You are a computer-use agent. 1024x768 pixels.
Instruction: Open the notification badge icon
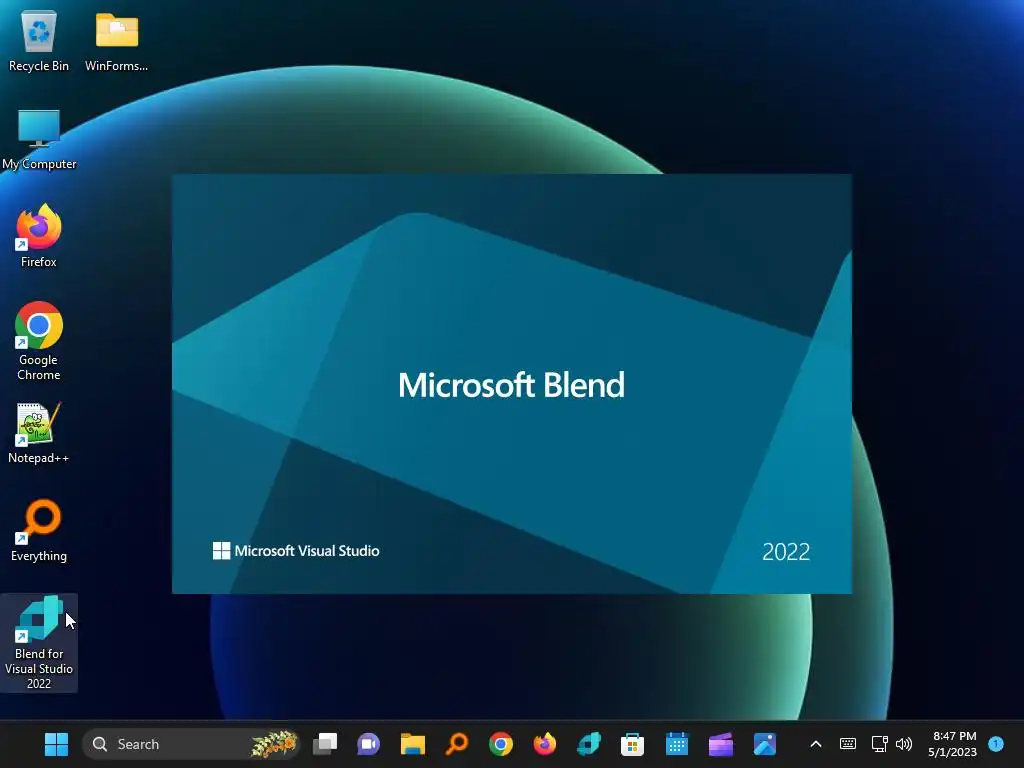coord(996,743)
